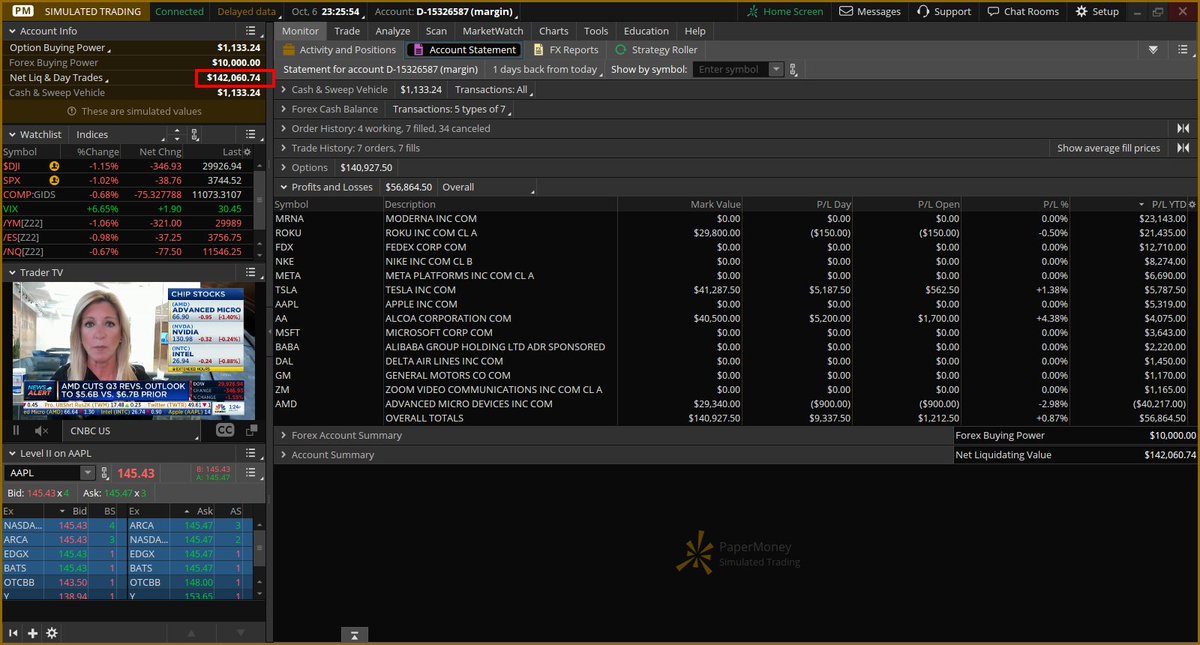1200x645 pixels.
Task: Switch to the Scan tab
Action: 436,31
